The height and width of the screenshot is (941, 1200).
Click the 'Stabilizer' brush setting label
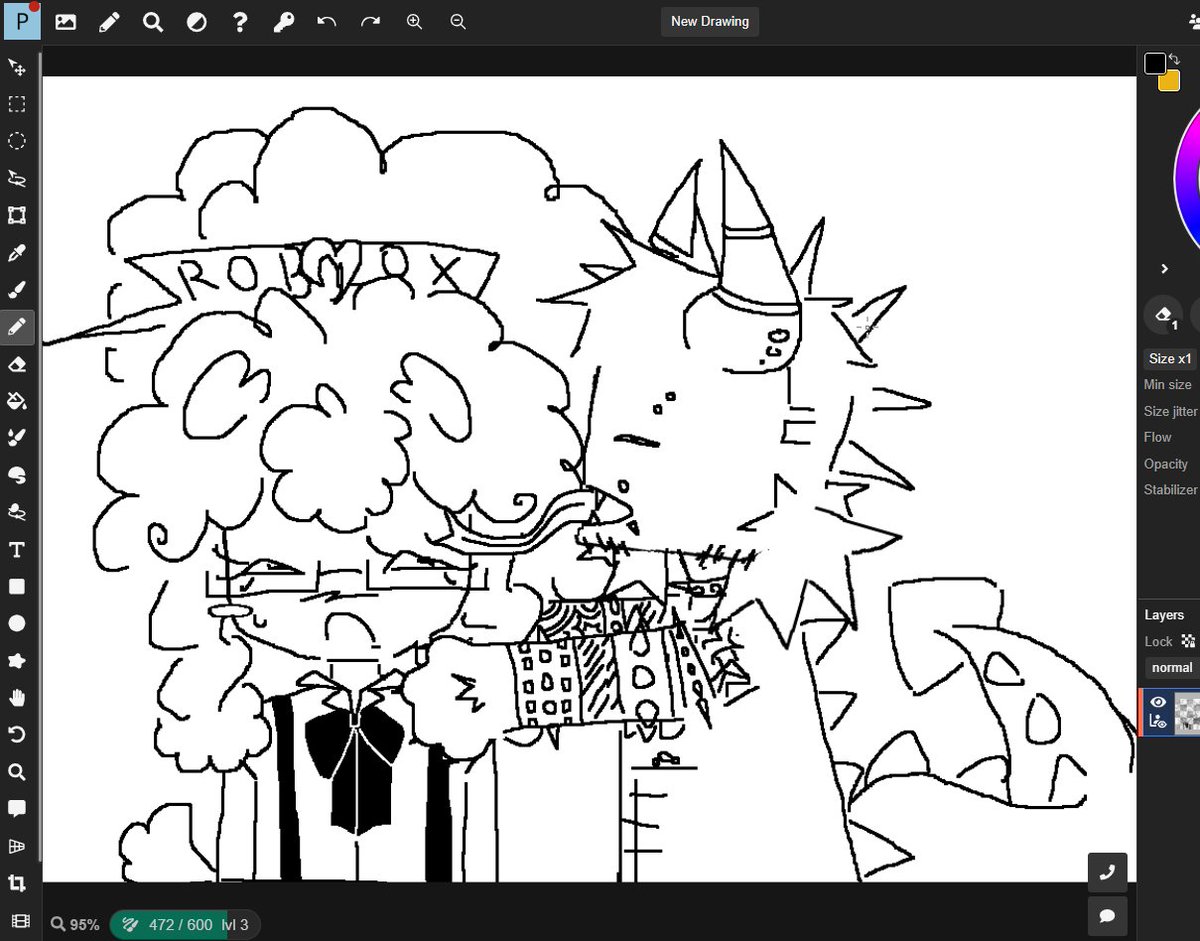[1171, 490]
